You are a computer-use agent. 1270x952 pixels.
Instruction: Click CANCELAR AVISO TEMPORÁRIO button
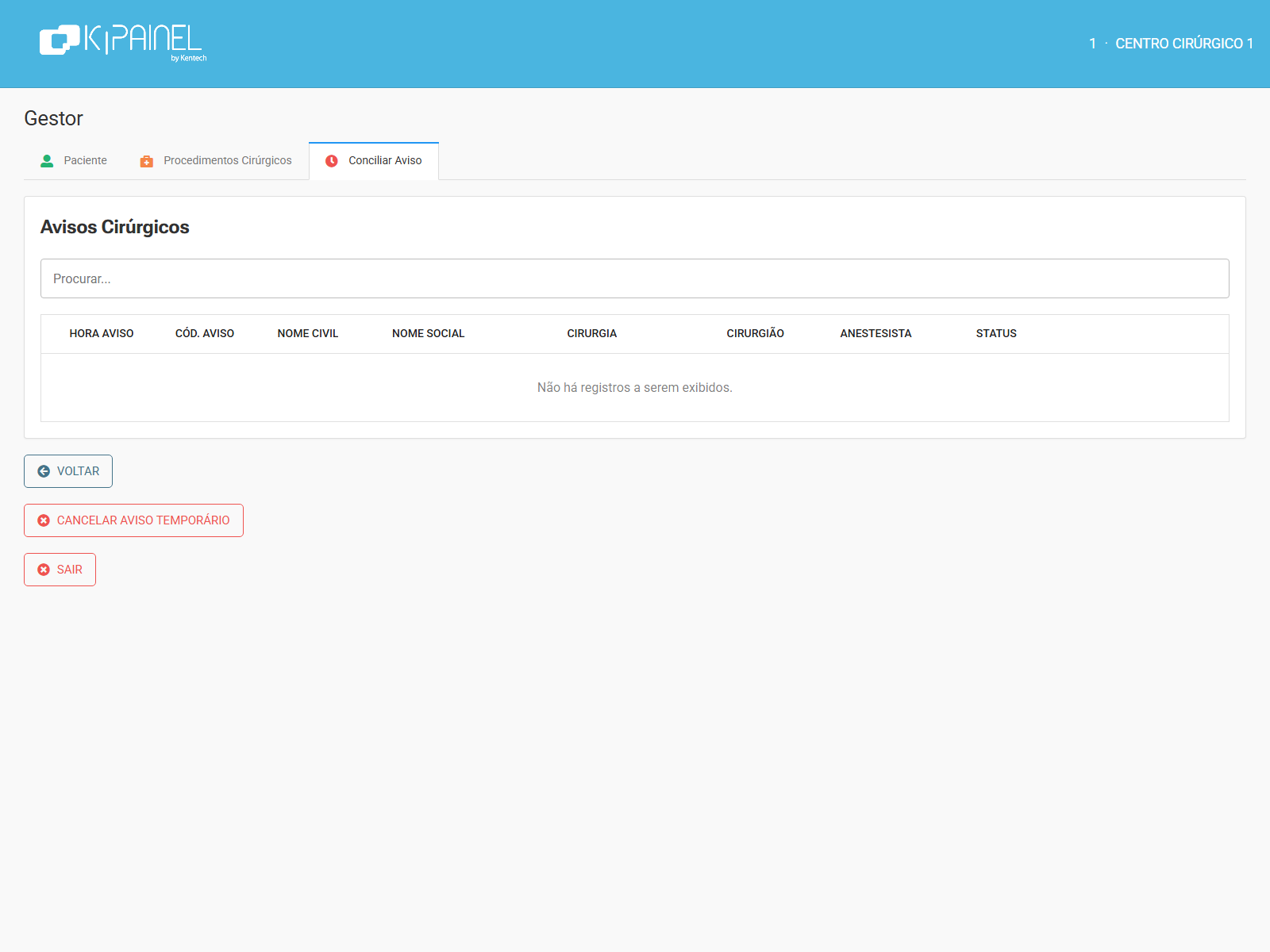point(133,520)
